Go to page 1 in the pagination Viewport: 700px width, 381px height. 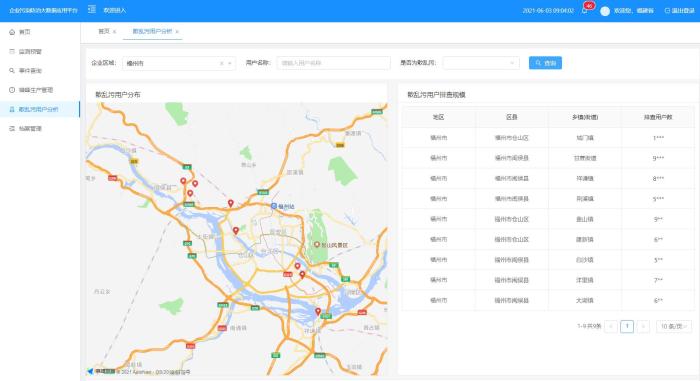pyautogui.click(x=627, y=327)
